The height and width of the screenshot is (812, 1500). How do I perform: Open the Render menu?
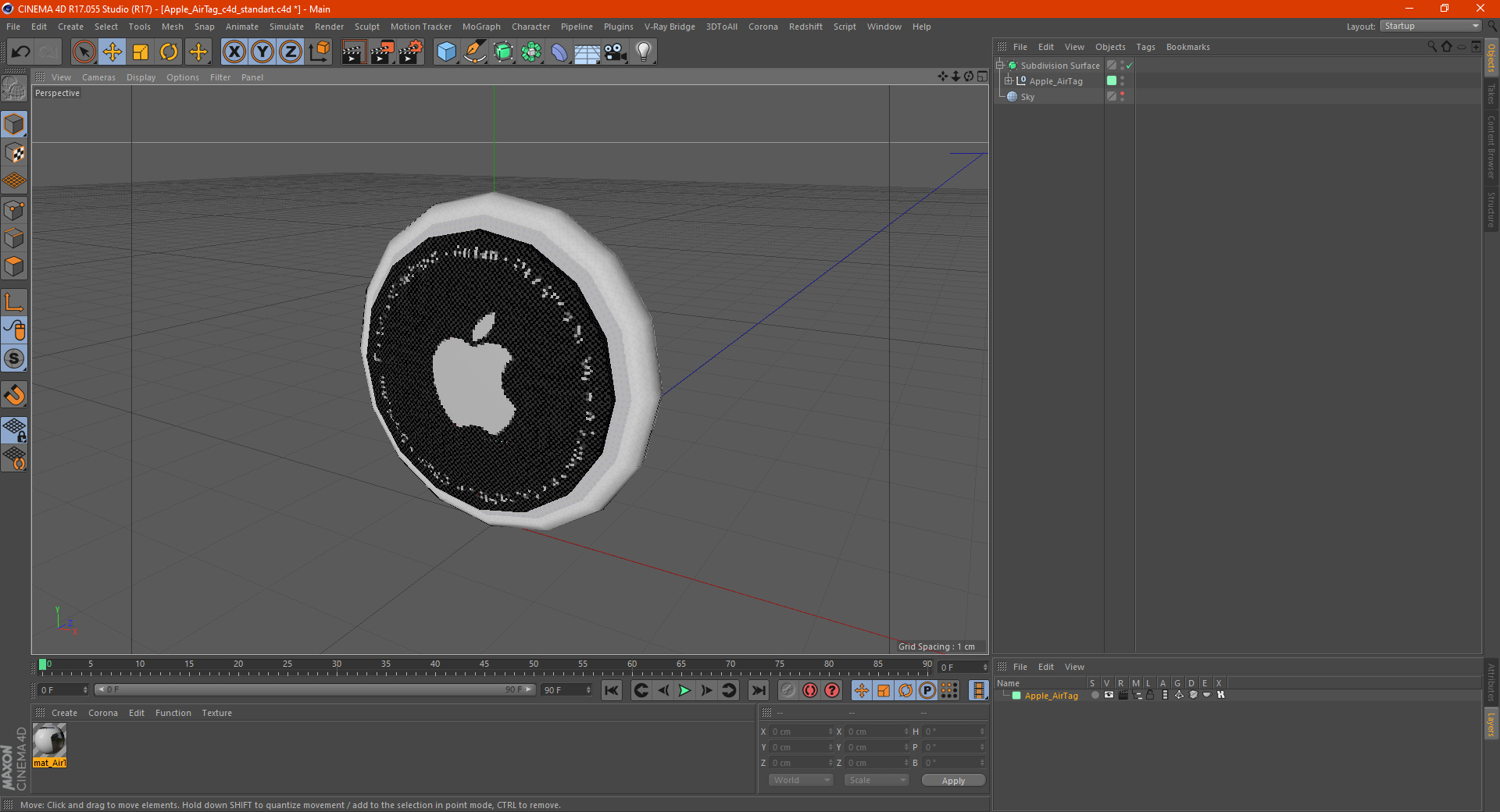tap(329, 27)
